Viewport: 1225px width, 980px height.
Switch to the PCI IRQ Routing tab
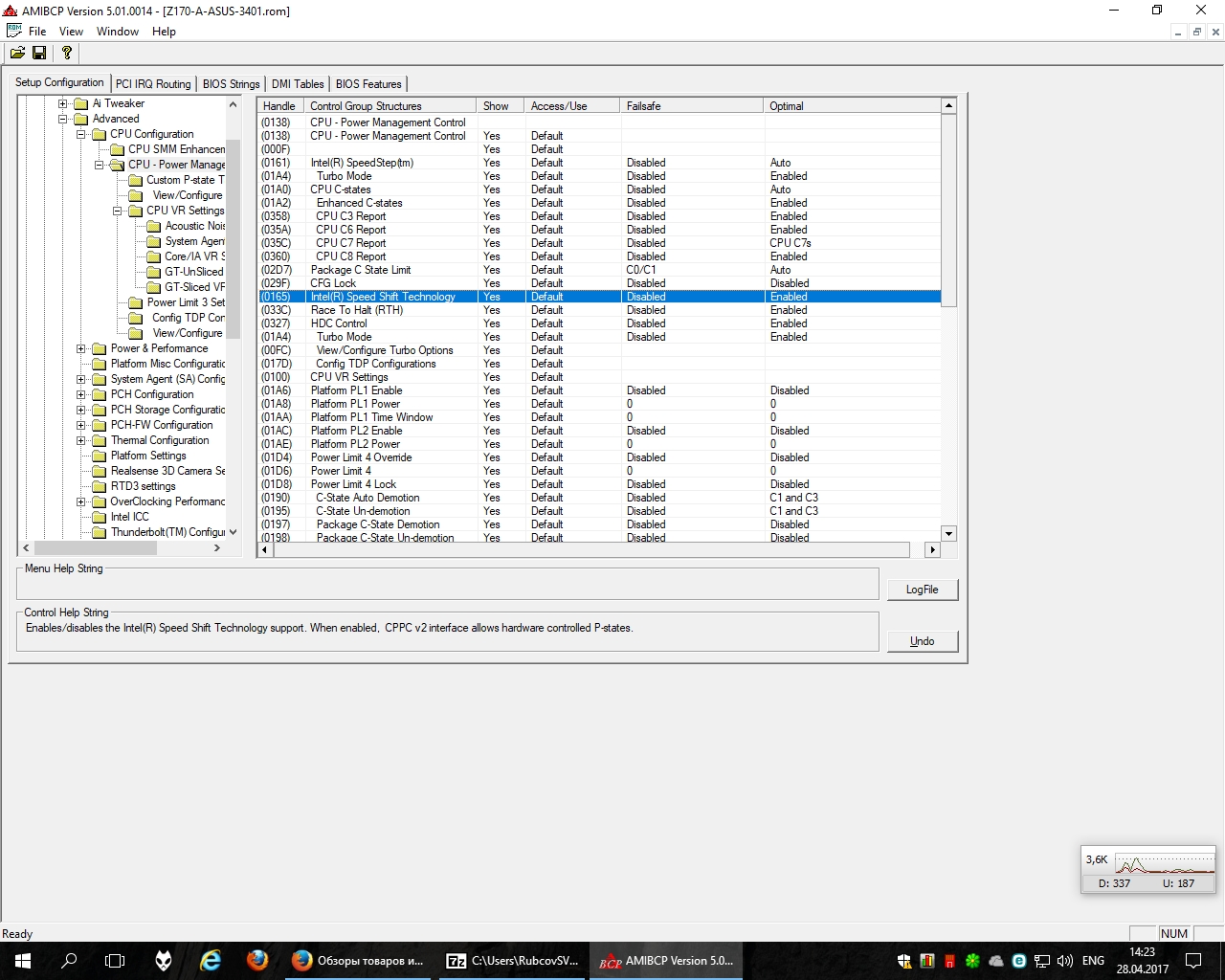point(153,84)
